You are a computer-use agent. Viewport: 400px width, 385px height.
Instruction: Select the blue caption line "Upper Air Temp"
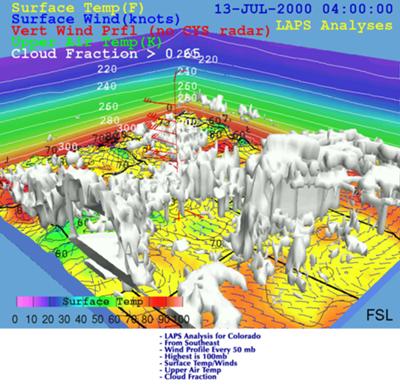[x=193, y=370]
